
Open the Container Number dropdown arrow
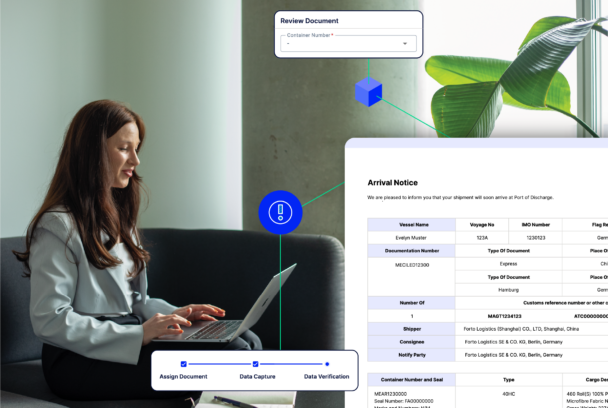click(x=405, y=43)
